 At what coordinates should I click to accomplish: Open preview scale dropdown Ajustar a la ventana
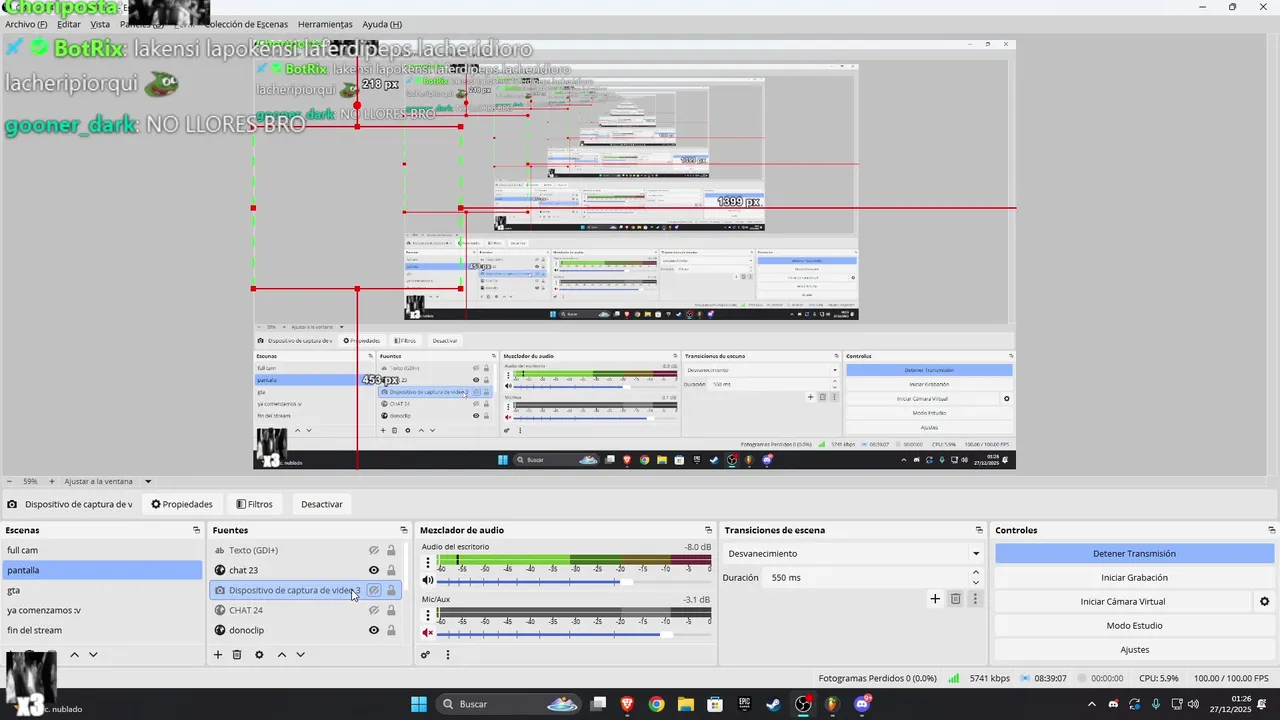(x=108, y=481)
